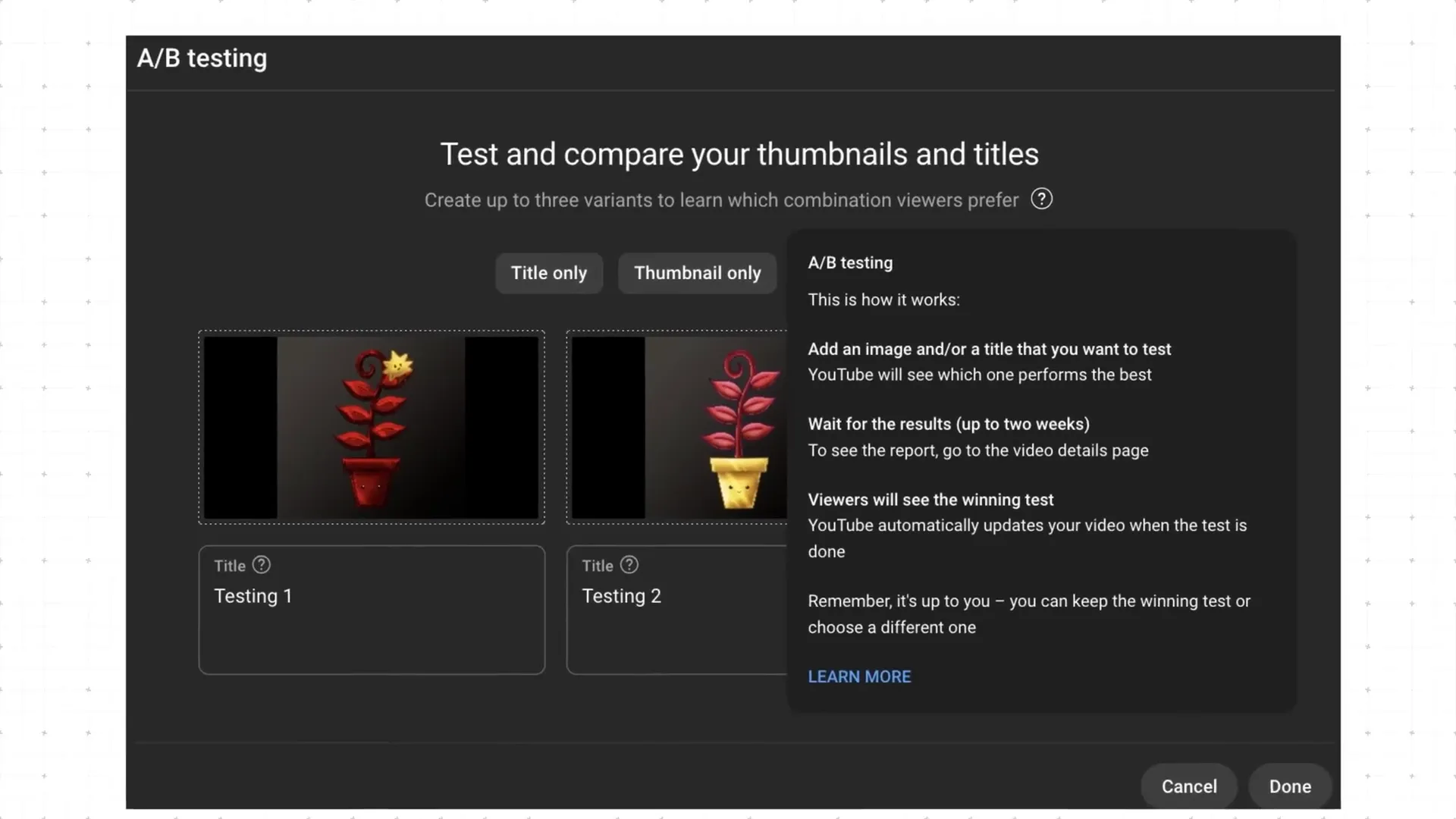Click the question mark beside Title on variant 1

click(x=261, y=564)
